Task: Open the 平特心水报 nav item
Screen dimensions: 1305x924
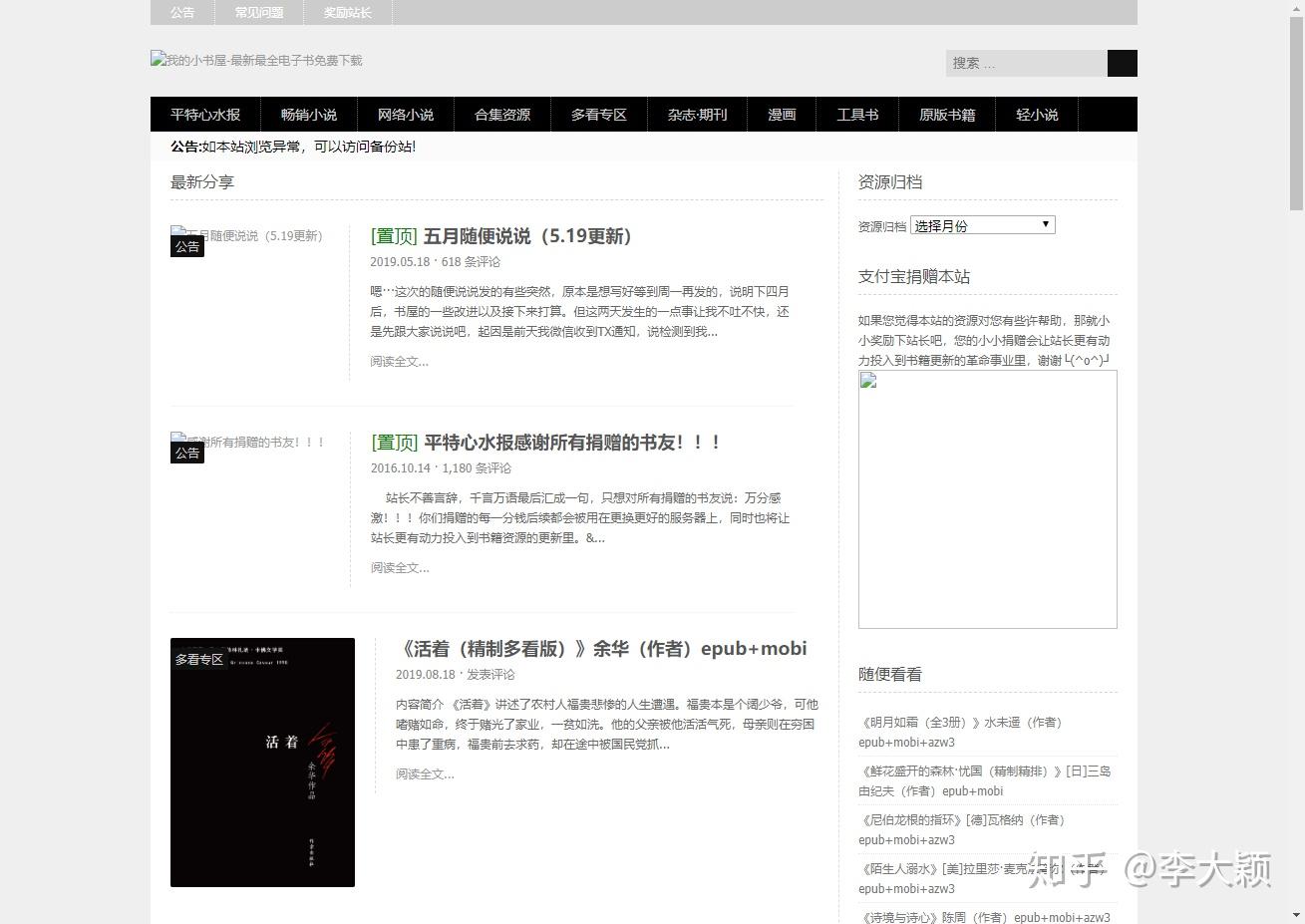Action: click(205, 115)
